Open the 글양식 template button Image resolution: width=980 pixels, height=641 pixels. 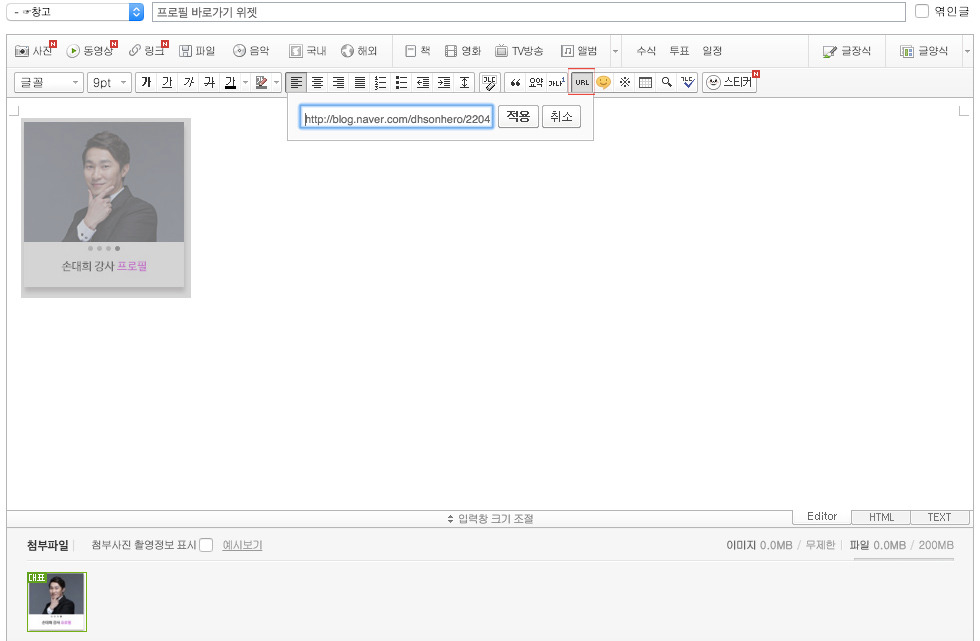[924, 51]
